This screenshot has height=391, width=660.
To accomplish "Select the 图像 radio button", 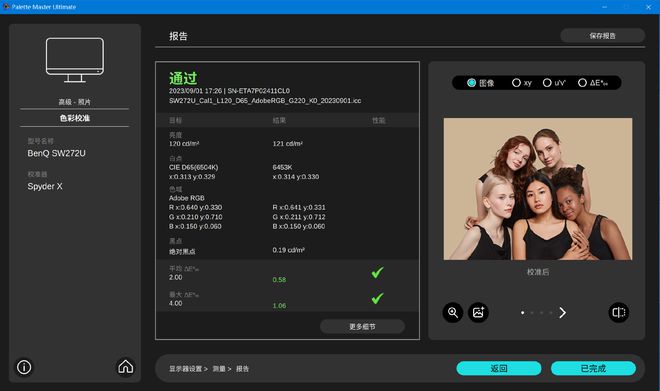I will tap(471, 83).
